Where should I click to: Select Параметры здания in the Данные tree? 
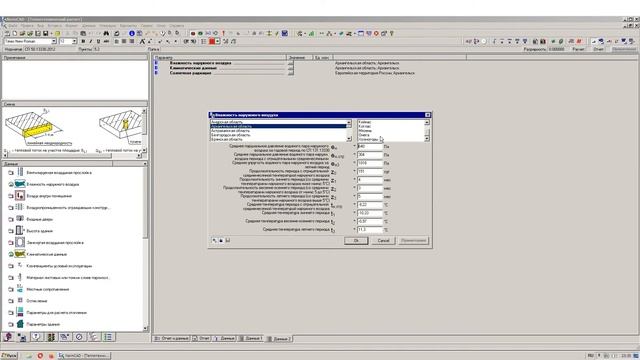click(43, 324)
